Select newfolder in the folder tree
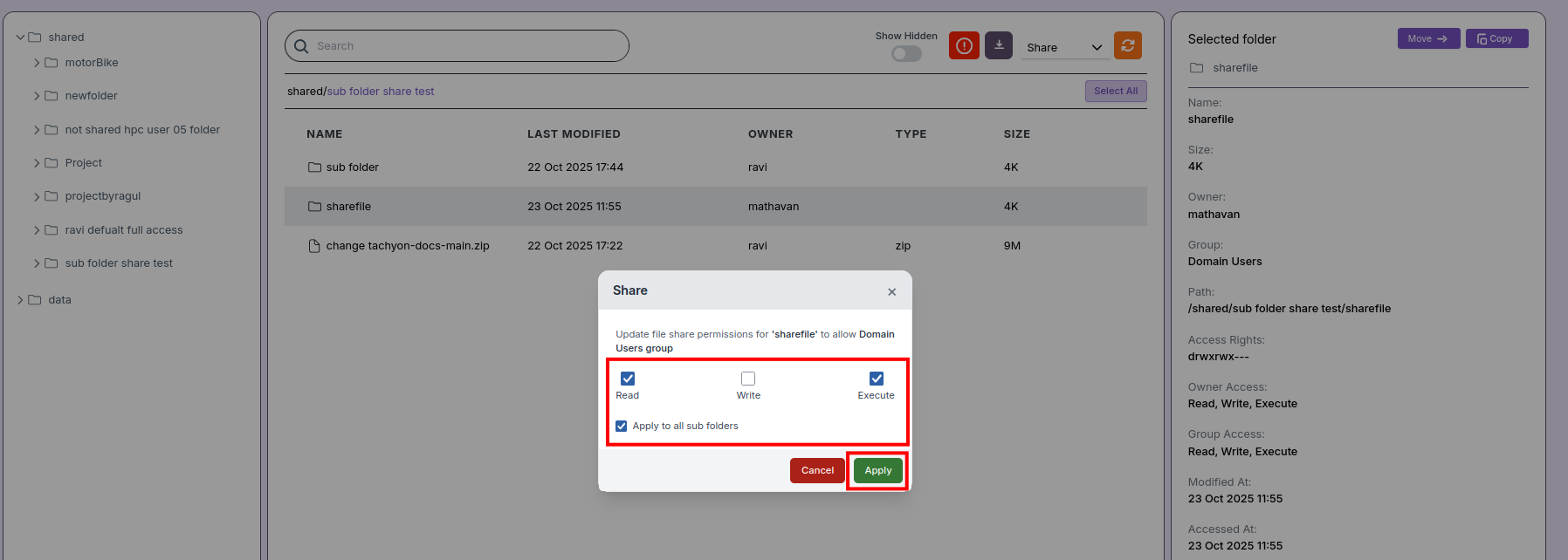This screenshot has height=560, width=1568. (x=91, y=96)
